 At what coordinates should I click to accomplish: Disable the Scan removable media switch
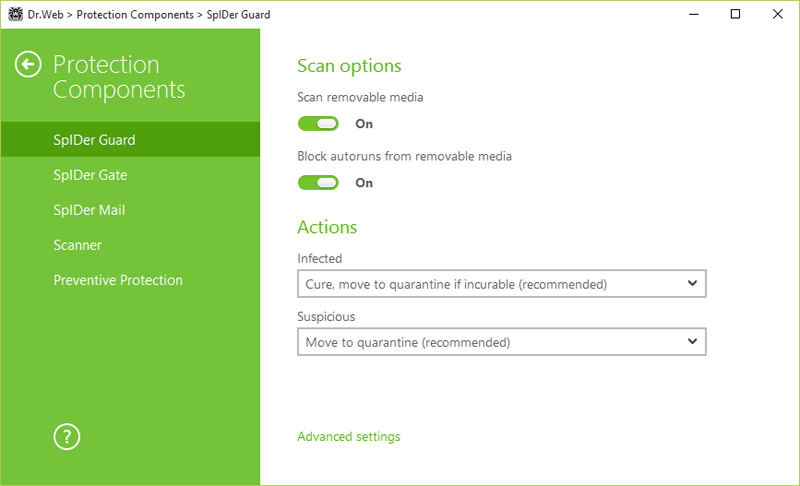pyautogui.click(x=318, y=124)
